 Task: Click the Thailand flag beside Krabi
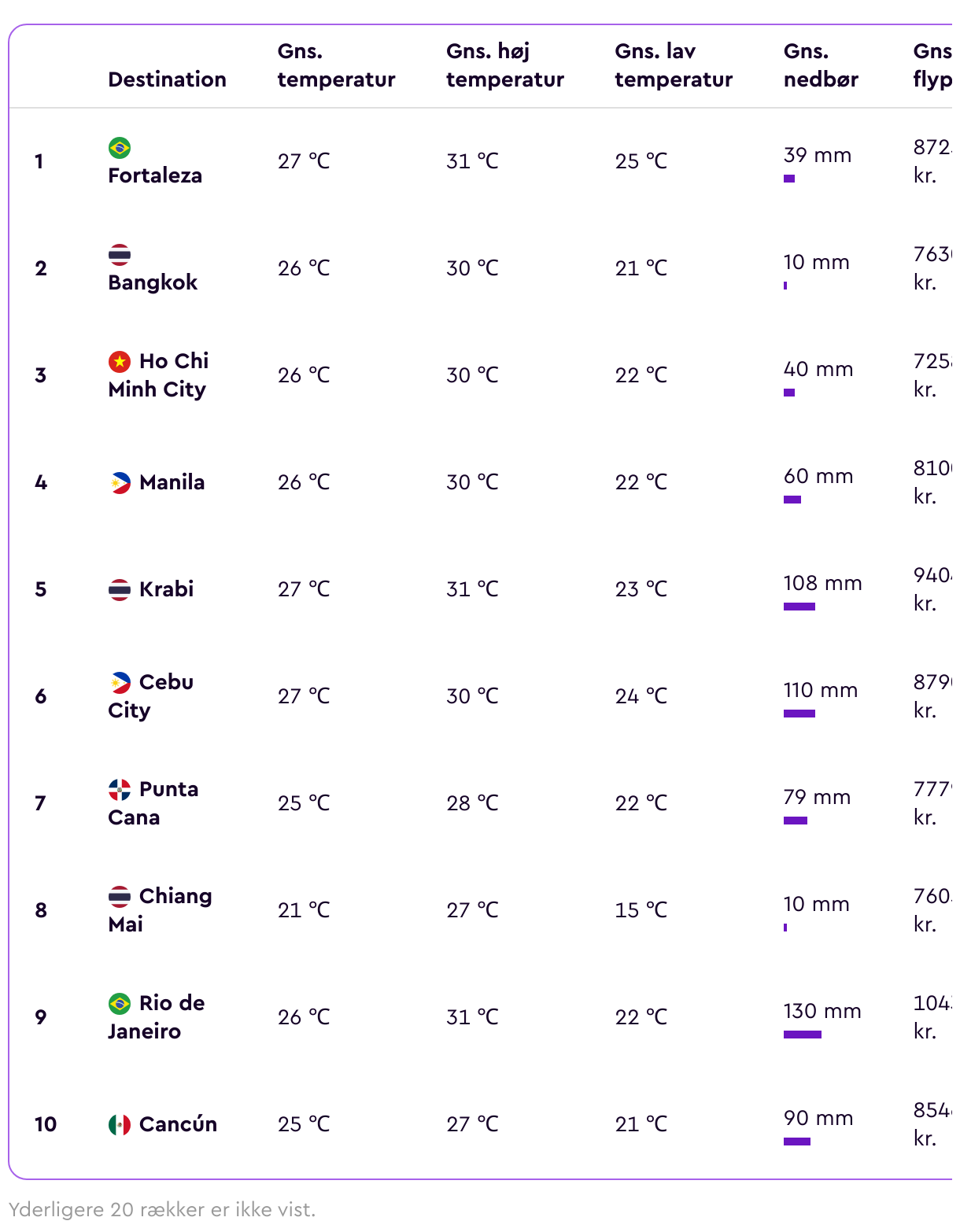point(120,589)
